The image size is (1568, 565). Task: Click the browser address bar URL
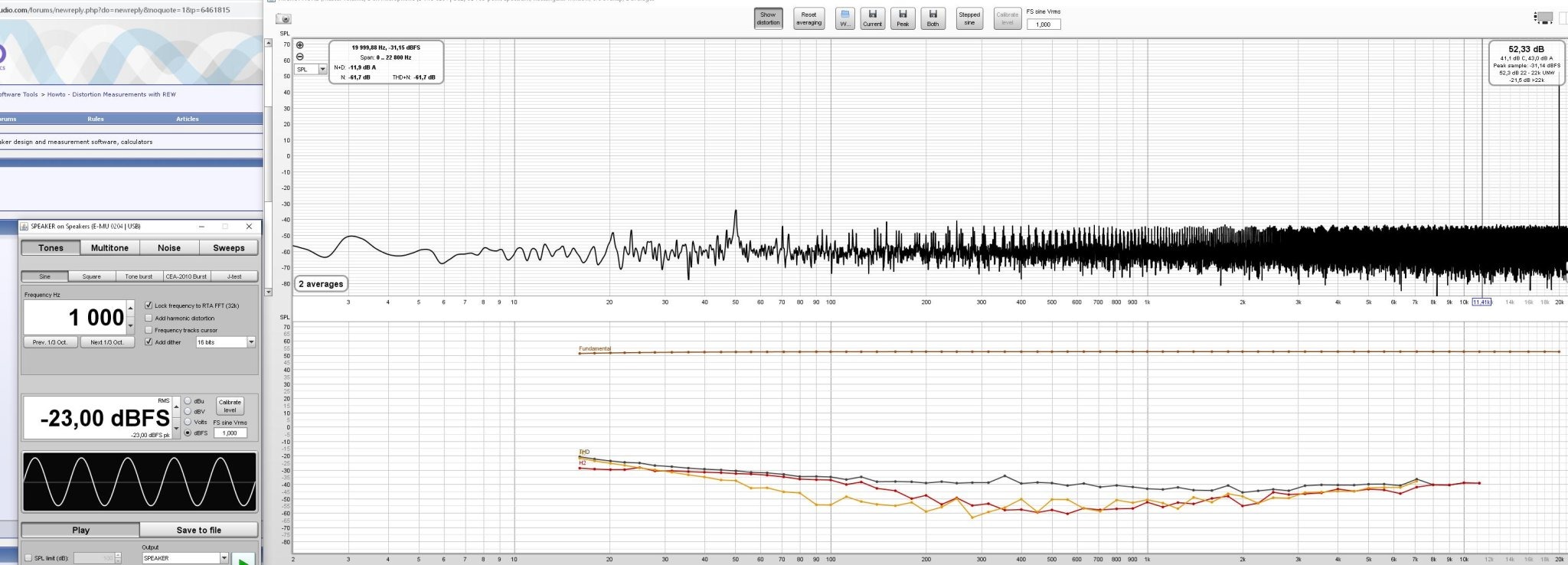(x=115, y=10)
